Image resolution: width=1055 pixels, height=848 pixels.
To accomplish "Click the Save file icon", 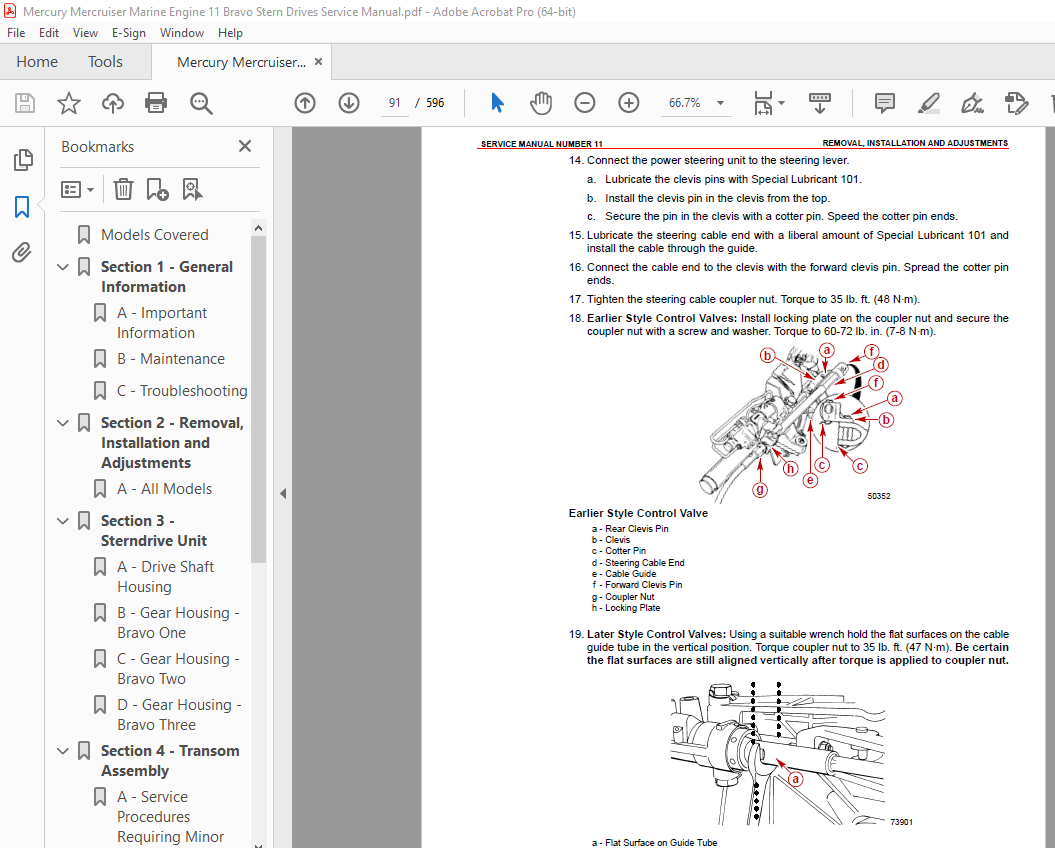I will coord(25,103).
